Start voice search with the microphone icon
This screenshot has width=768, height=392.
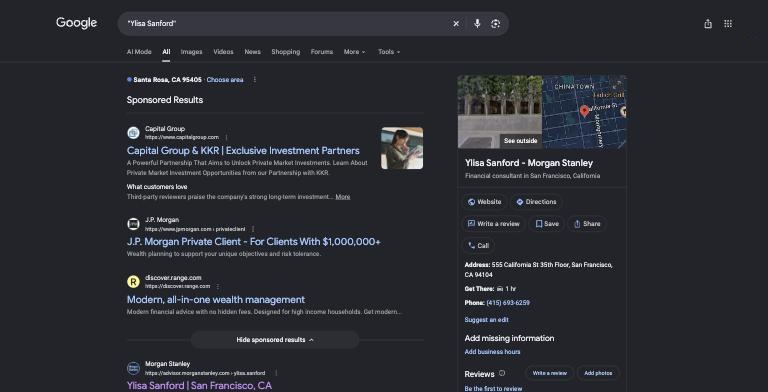pyautogui.click(x=477, y=24)
